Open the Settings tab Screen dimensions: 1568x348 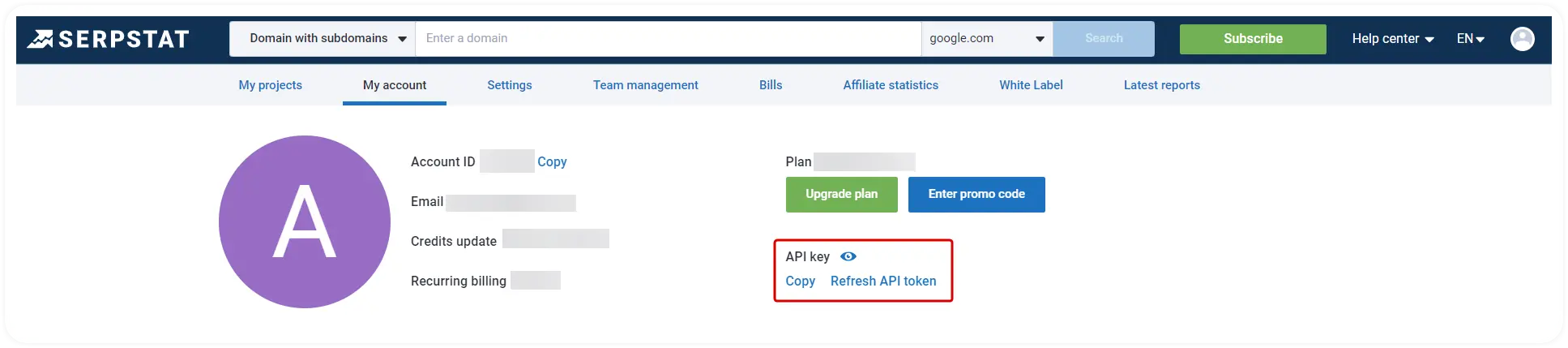coord(509,85)
